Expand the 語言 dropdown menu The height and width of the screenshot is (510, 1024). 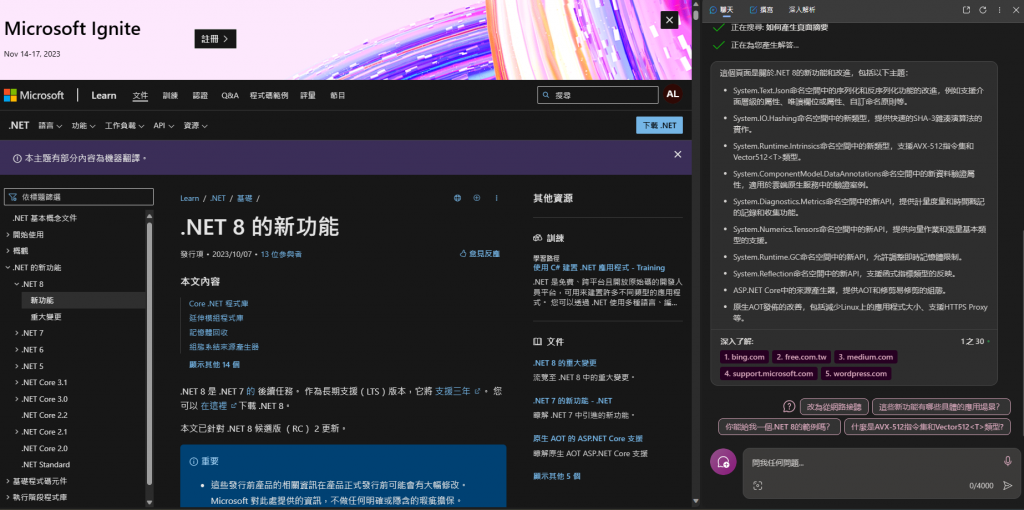point(50,125)
